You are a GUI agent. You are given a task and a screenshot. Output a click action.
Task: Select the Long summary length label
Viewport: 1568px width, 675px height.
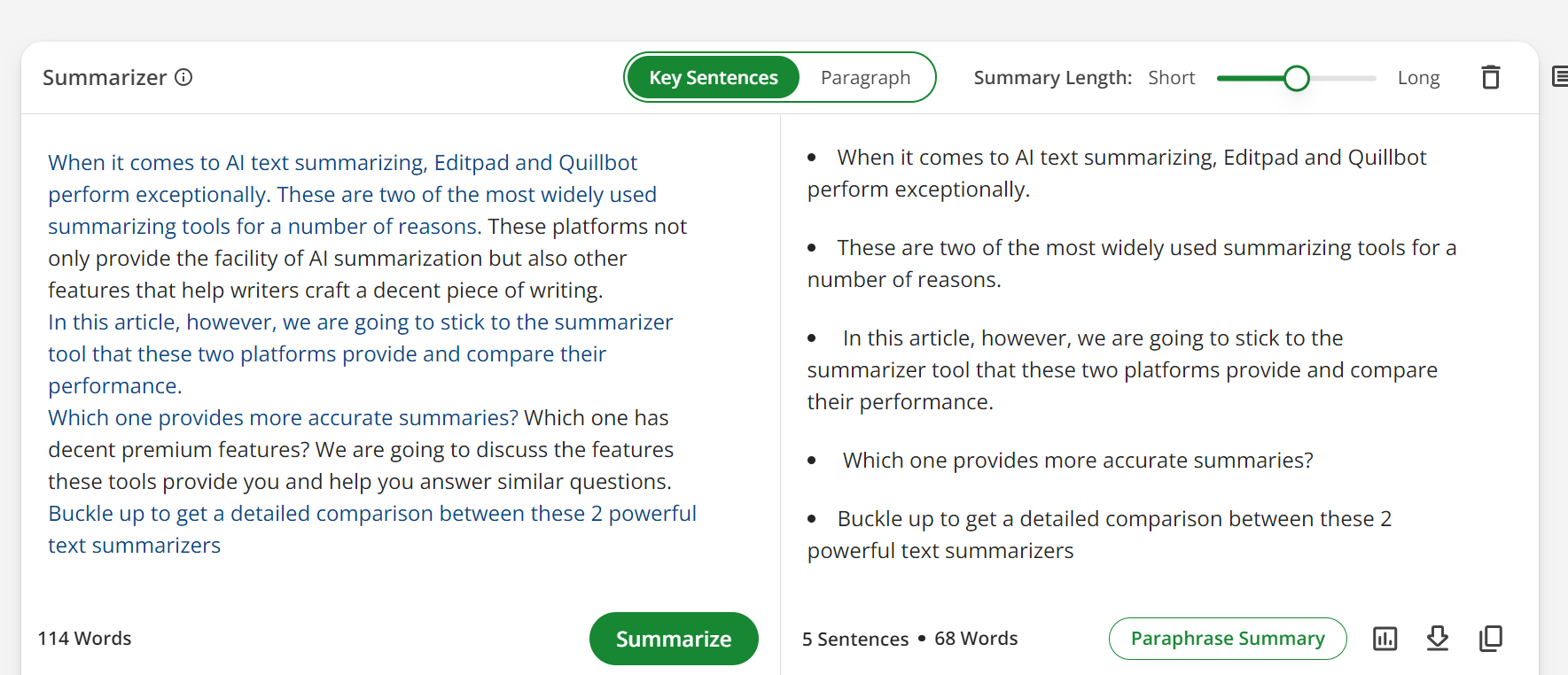1418,78
